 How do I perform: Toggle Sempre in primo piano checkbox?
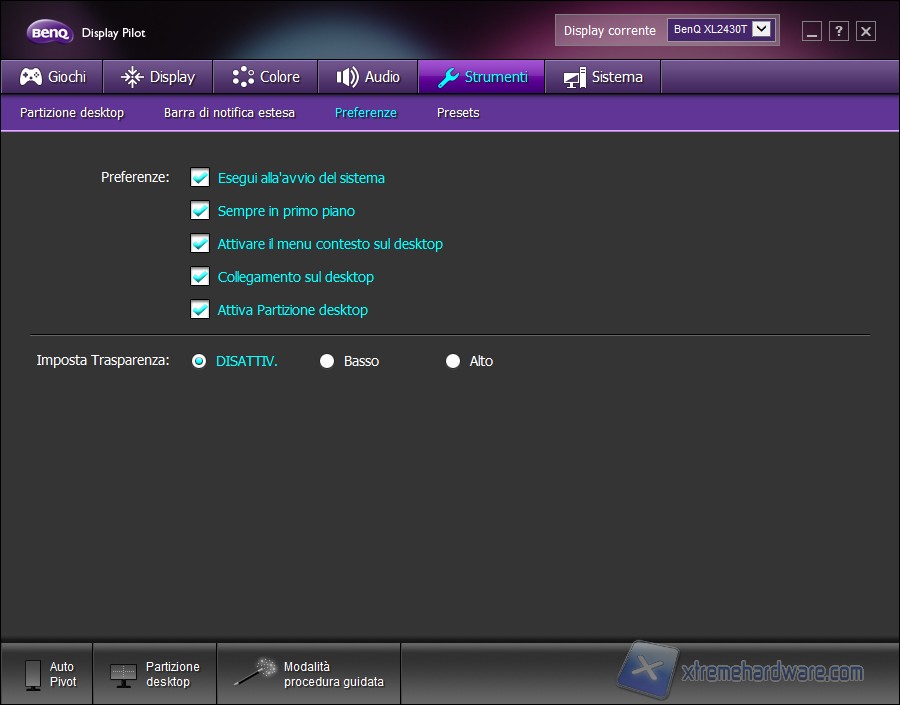click(200, 211)
